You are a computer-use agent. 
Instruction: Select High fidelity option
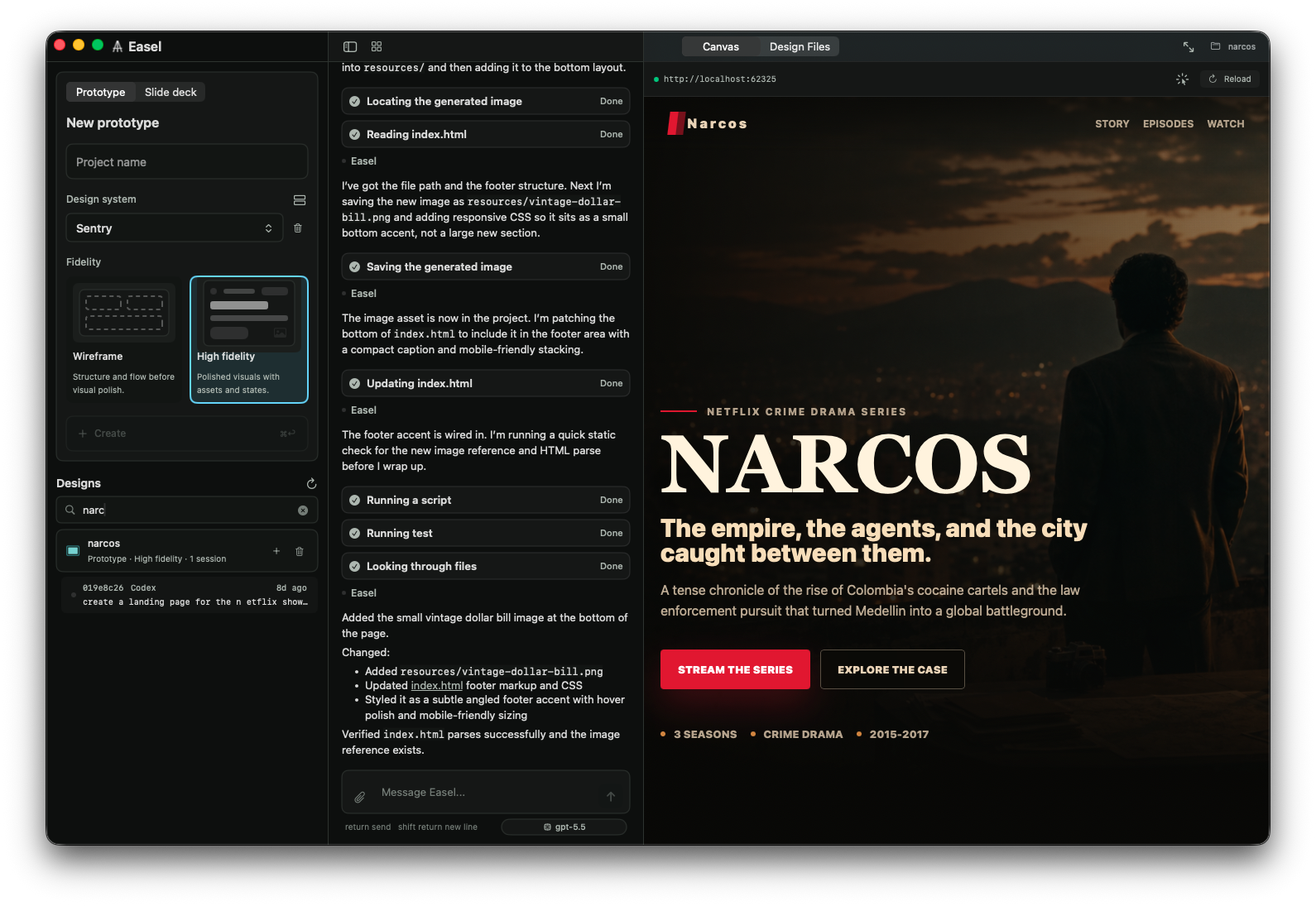(249, 340)
